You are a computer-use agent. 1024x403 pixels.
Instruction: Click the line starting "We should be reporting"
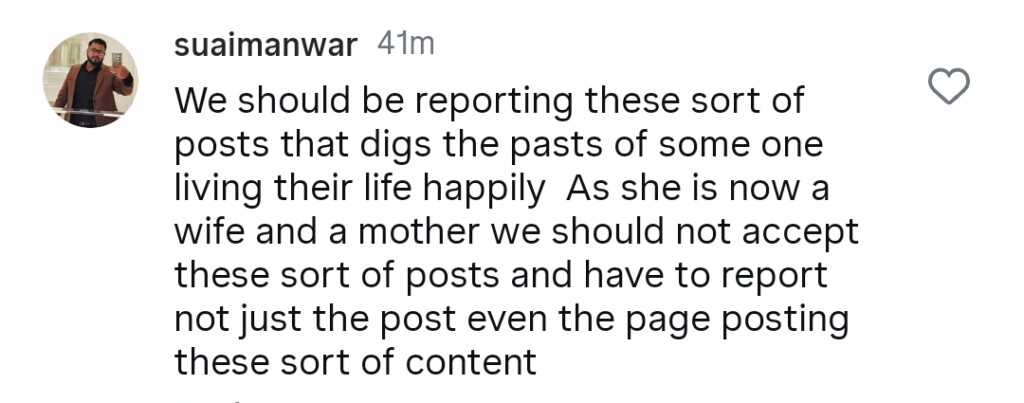(x=491, y=102)
